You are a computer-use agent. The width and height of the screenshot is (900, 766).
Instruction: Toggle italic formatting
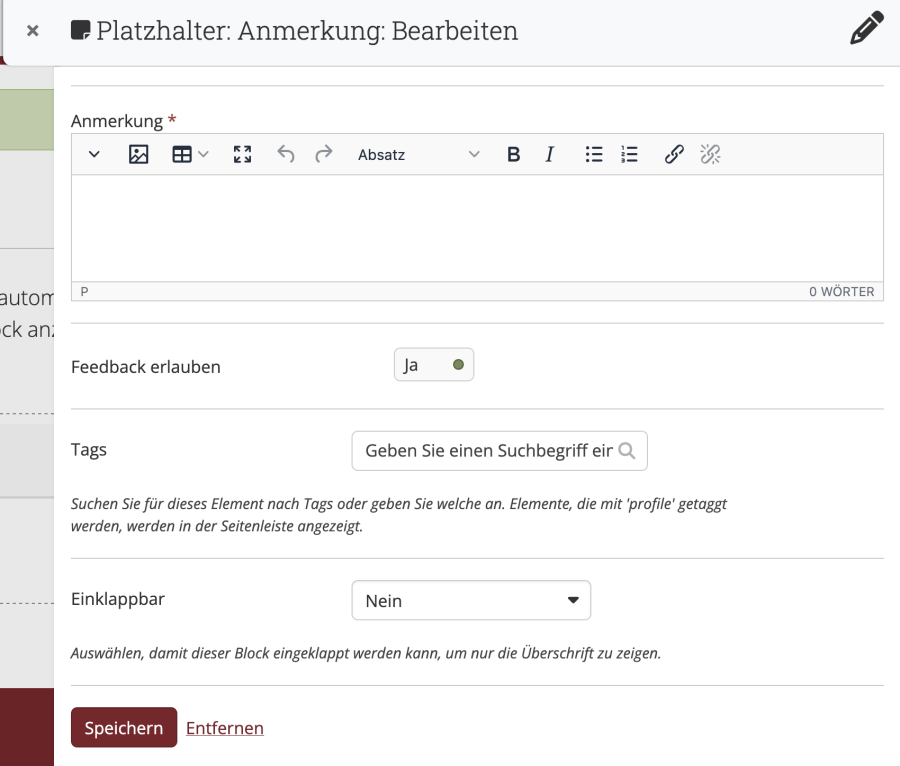click(549, 155)
